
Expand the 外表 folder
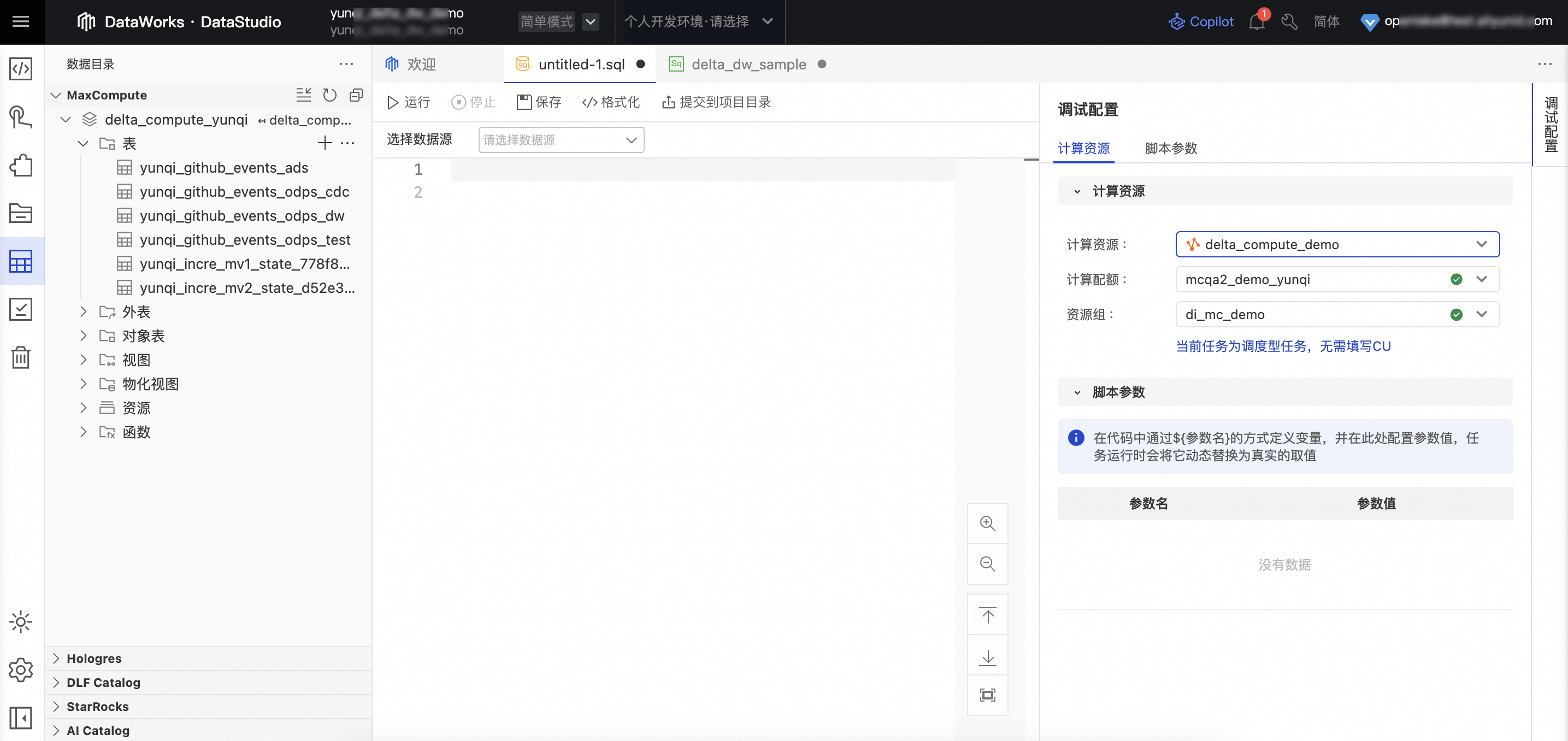[84, 311]
